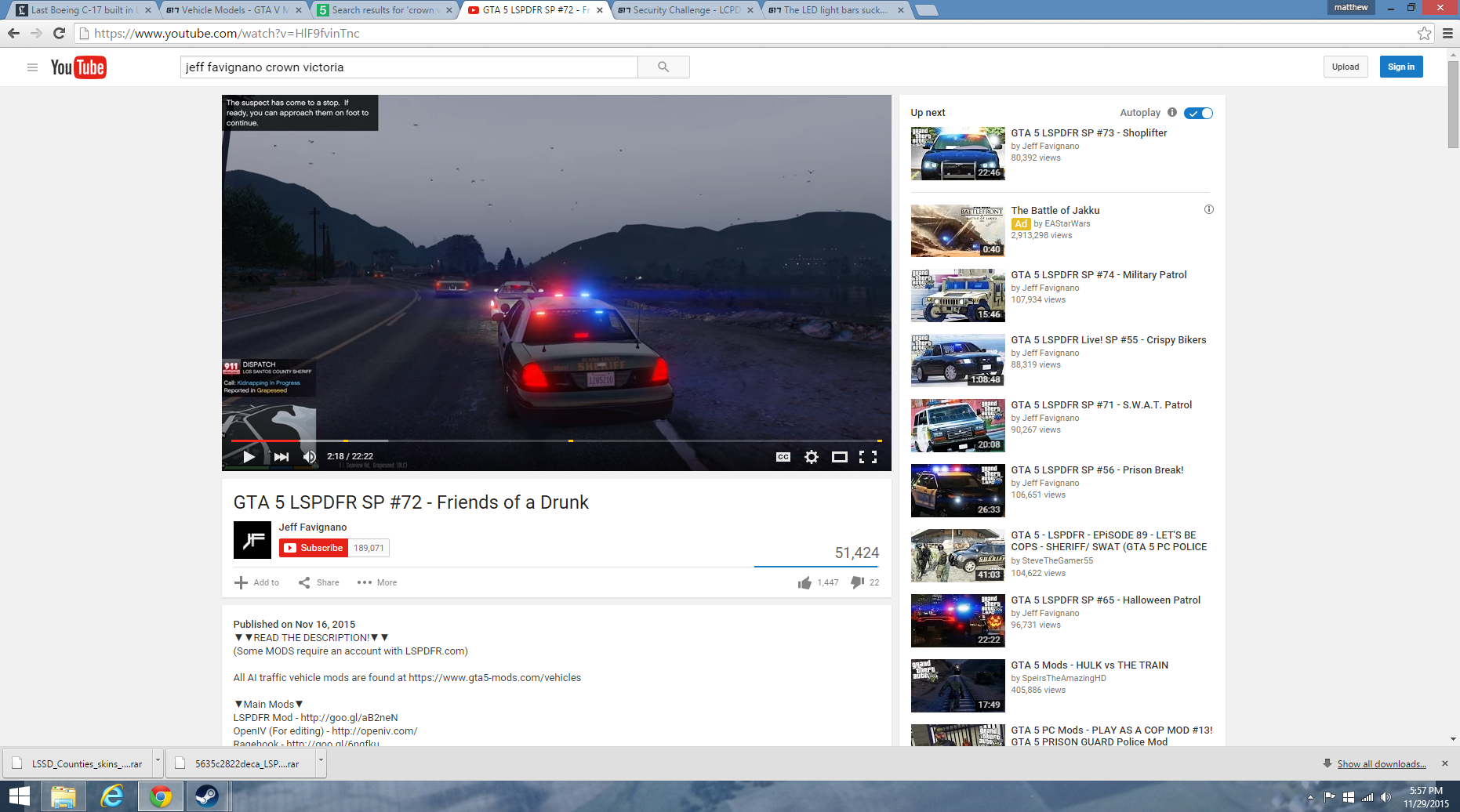Screen dimensions: 1460x812
Task: Click the Upload button
Action: pyautogui.click(x=1346, y=67)
